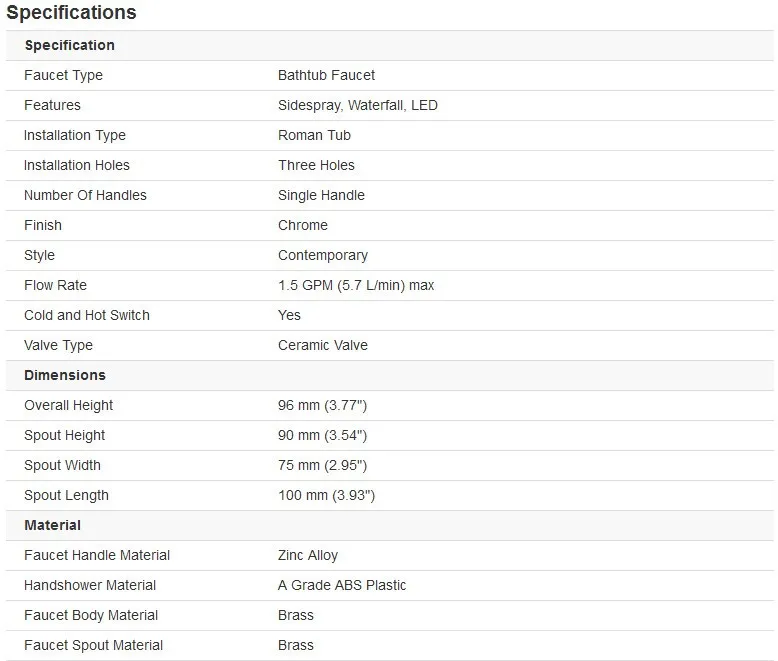Select the Yes value

point(289,316)
